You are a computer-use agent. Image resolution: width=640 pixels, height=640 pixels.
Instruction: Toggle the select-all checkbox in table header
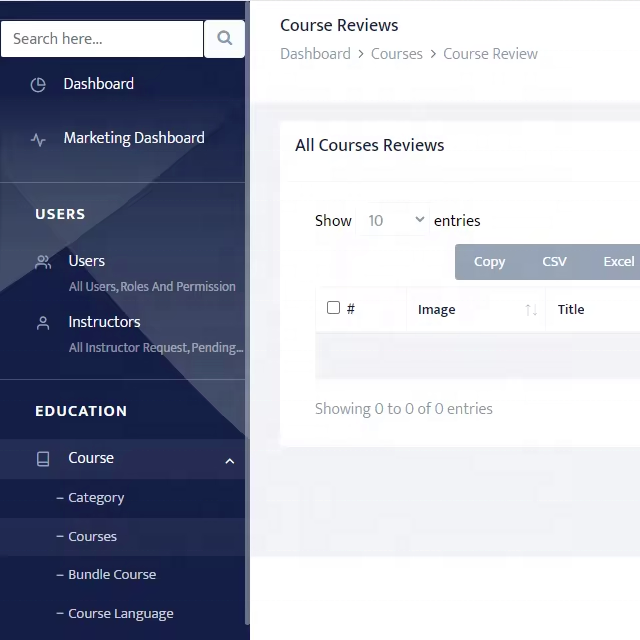point(334,308)
